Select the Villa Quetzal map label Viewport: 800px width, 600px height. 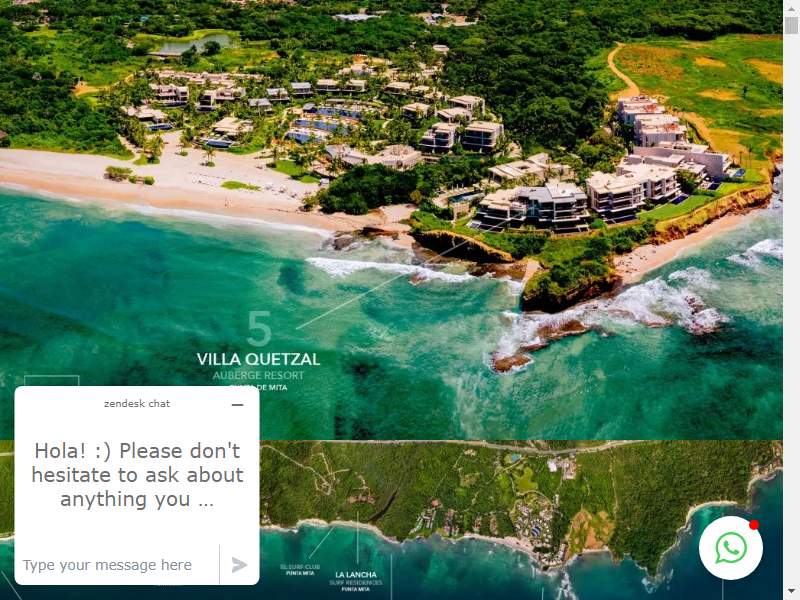point(258,359)
